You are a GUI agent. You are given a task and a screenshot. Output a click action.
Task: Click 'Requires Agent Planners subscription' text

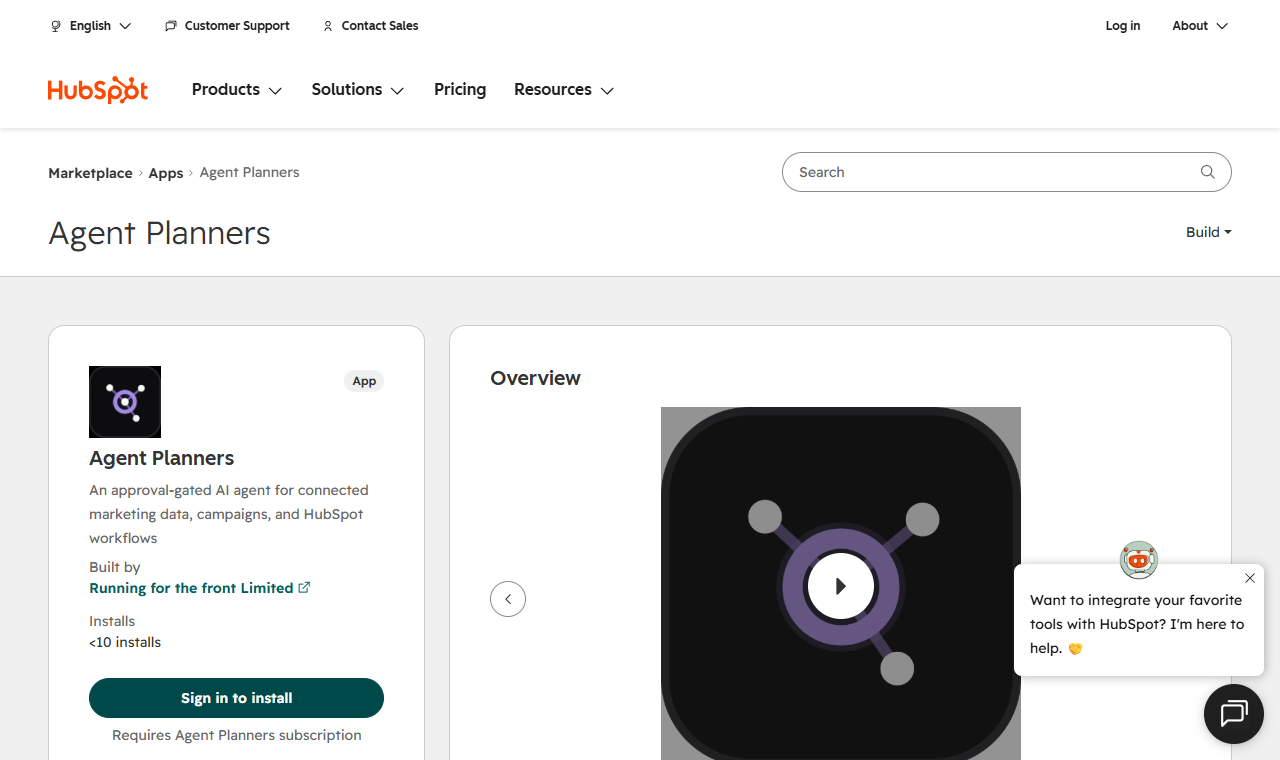[x=237, y=735]
